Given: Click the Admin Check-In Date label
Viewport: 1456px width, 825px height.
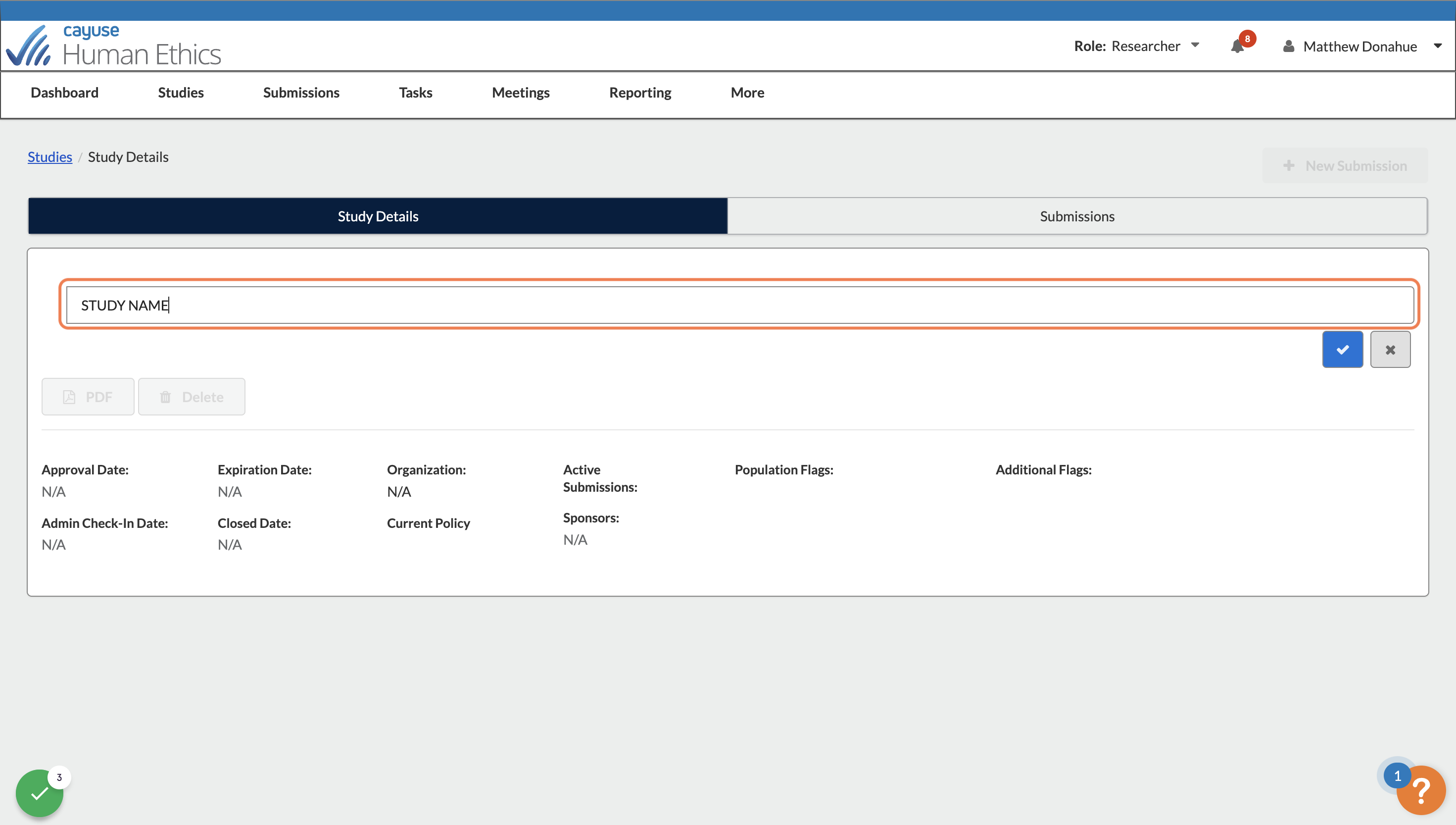Looking at the screenshot, I should coord(105,523).
